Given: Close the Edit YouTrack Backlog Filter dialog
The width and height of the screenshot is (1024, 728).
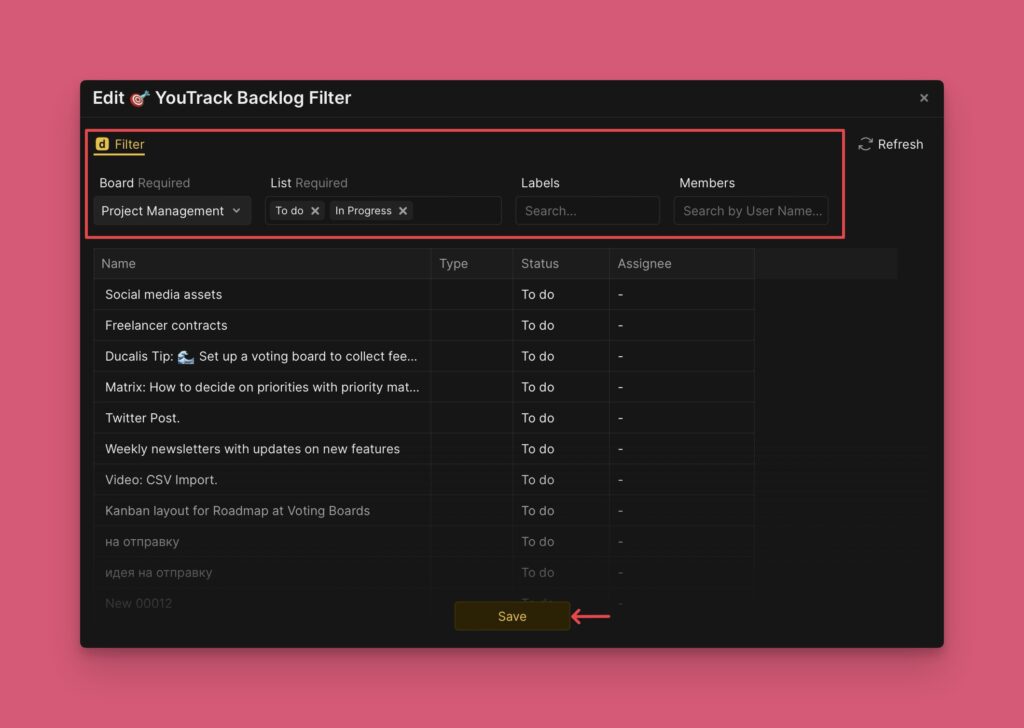Looking at the screenshot, I should click(924, 98).
